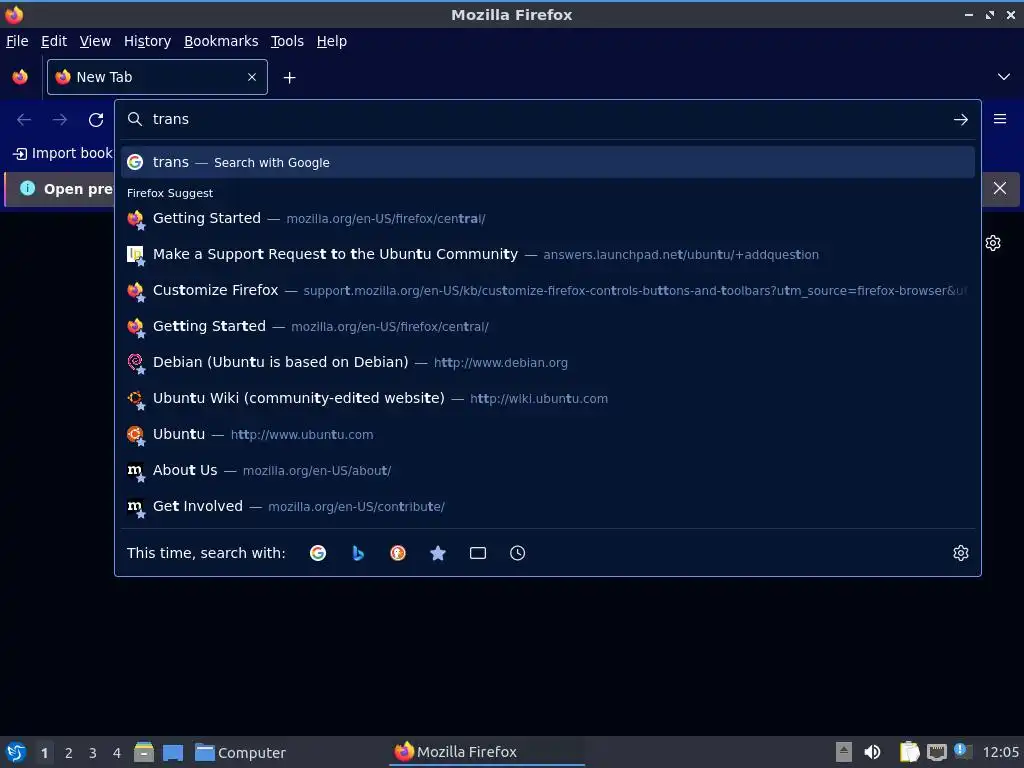The width and height of the screenshot is (1024, 768).
Task: Search this time with the DuckDuckGo icon
Action: pyautogui.click(x=398, y=553)
